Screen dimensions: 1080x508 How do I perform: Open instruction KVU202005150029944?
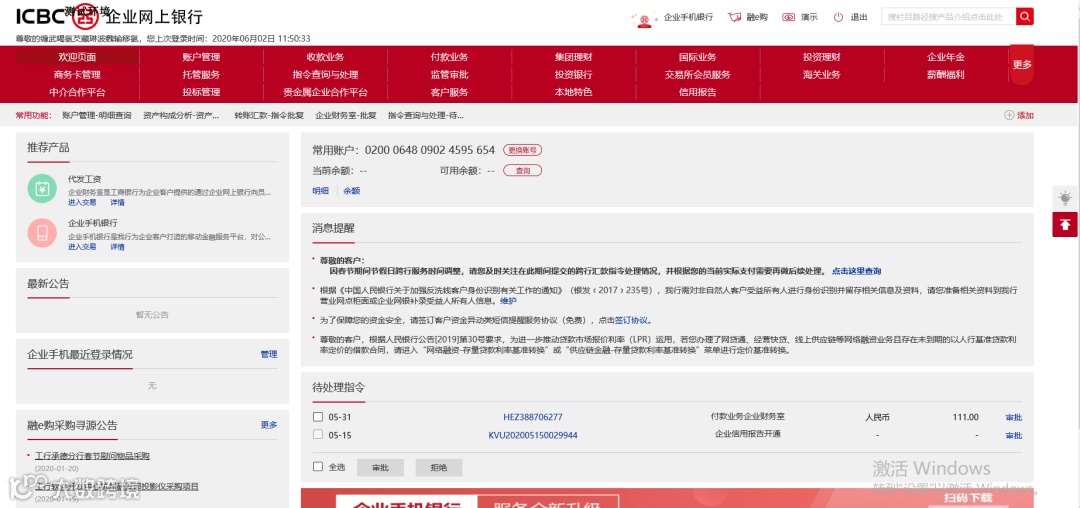[533, 435]
